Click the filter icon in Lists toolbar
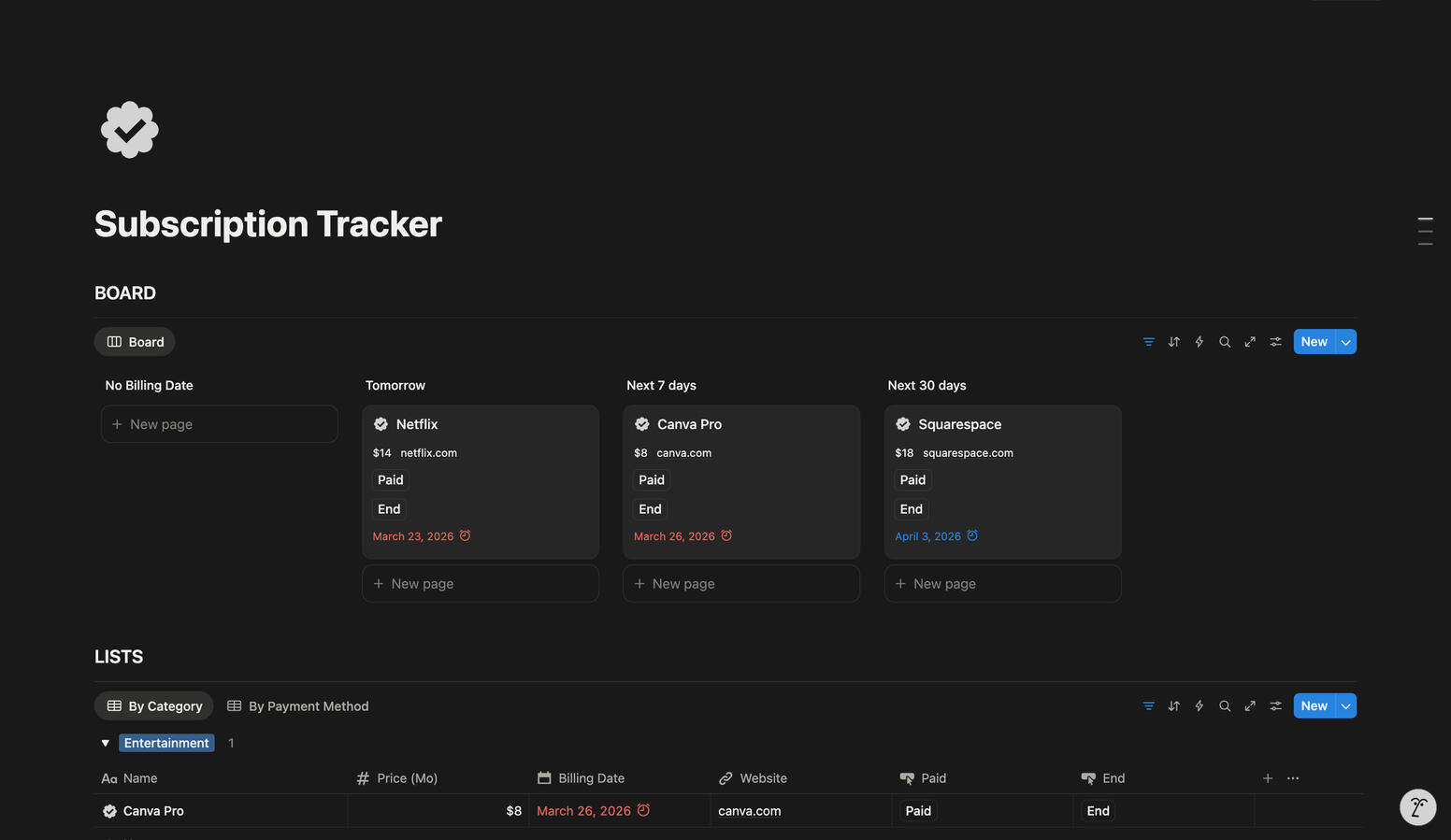 tap(1148, 706)
